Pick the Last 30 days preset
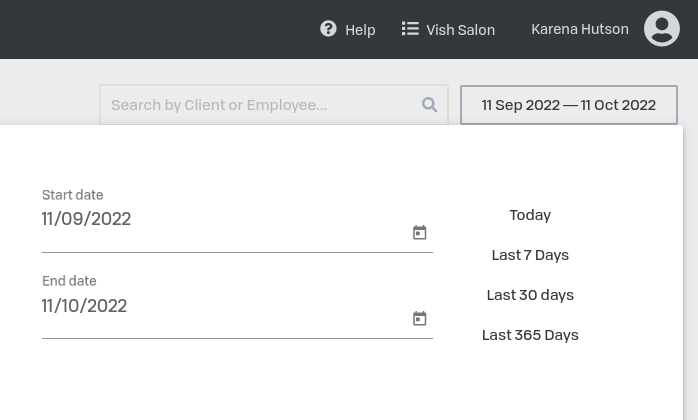Image resolution: width=698 pixels, height=420 pixels. 530,295
